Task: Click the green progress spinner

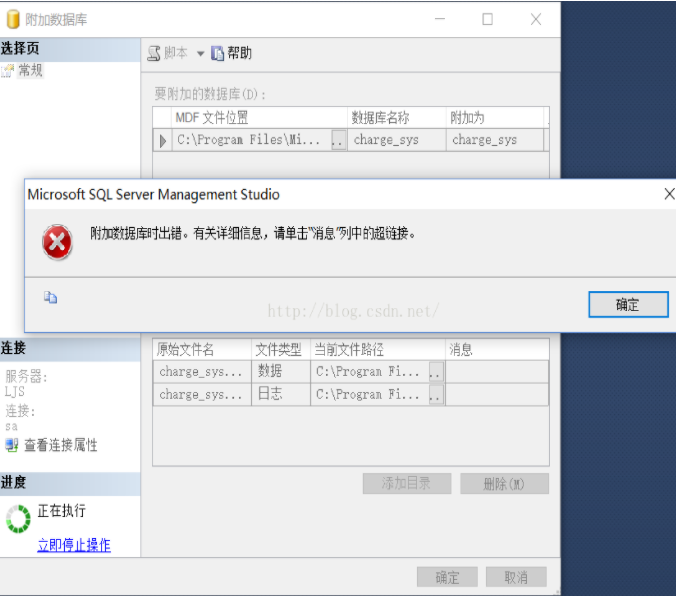Action: point(18,519)
